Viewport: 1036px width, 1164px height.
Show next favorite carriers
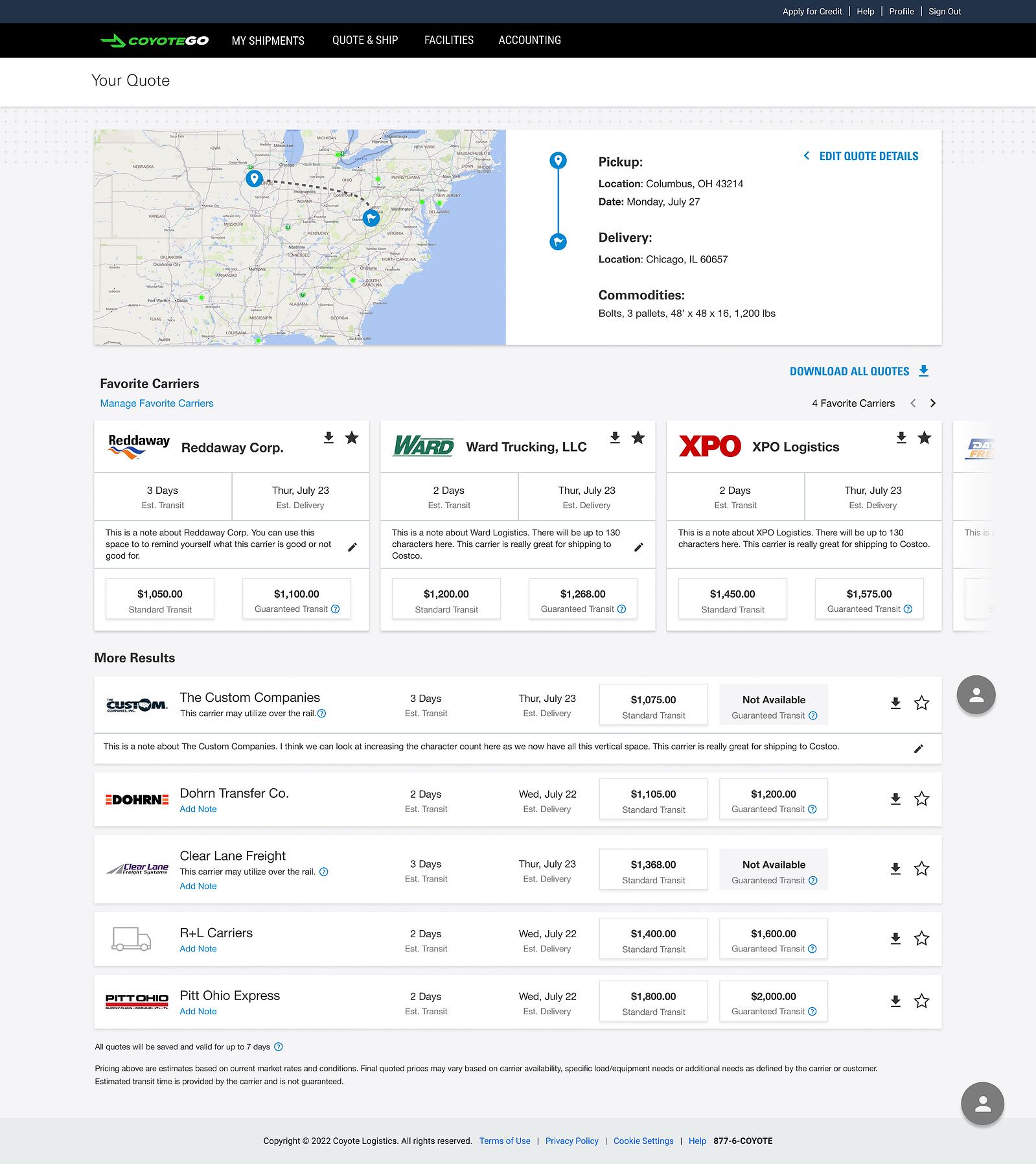click(933, 403)
